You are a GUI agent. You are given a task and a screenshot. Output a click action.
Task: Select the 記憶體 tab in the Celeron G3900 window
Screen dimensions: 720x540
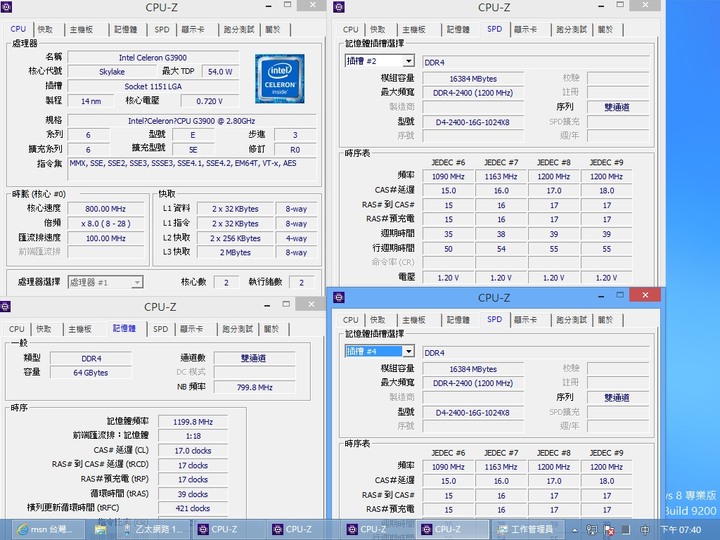pyautogui.click(x=125, y=29)
